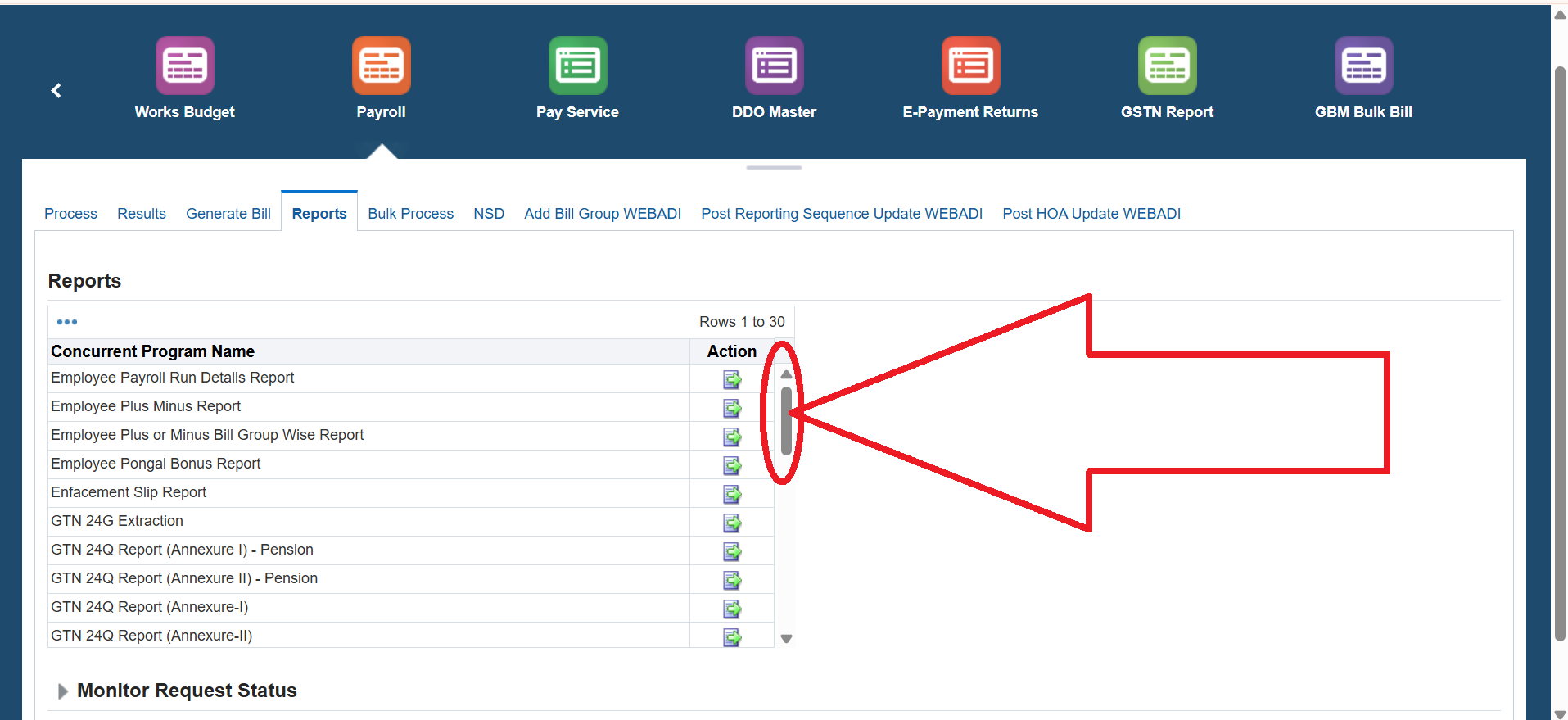
Task: Open Post HOA Update WEBADI tab
Action: [1091, 214]
